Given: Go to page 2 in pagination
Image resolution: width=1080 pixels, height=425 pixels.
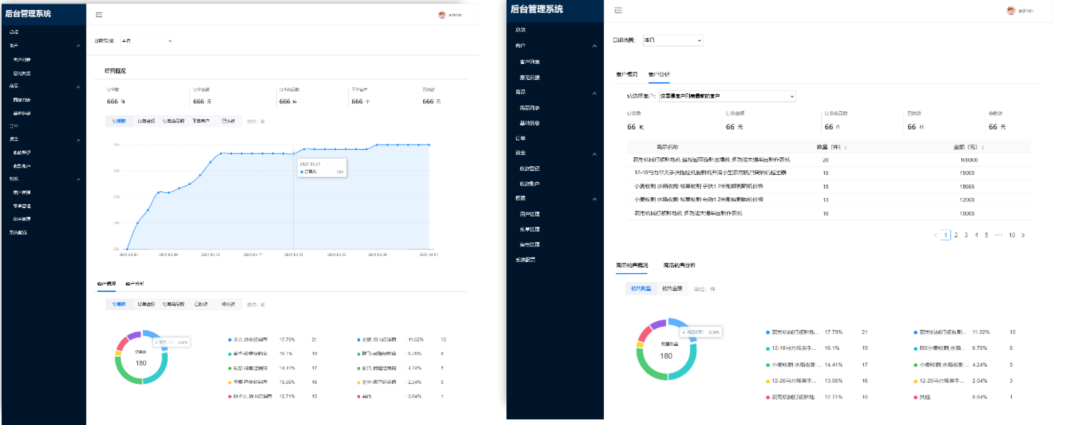Looking at the screenshot, I should tap(955, 235).
